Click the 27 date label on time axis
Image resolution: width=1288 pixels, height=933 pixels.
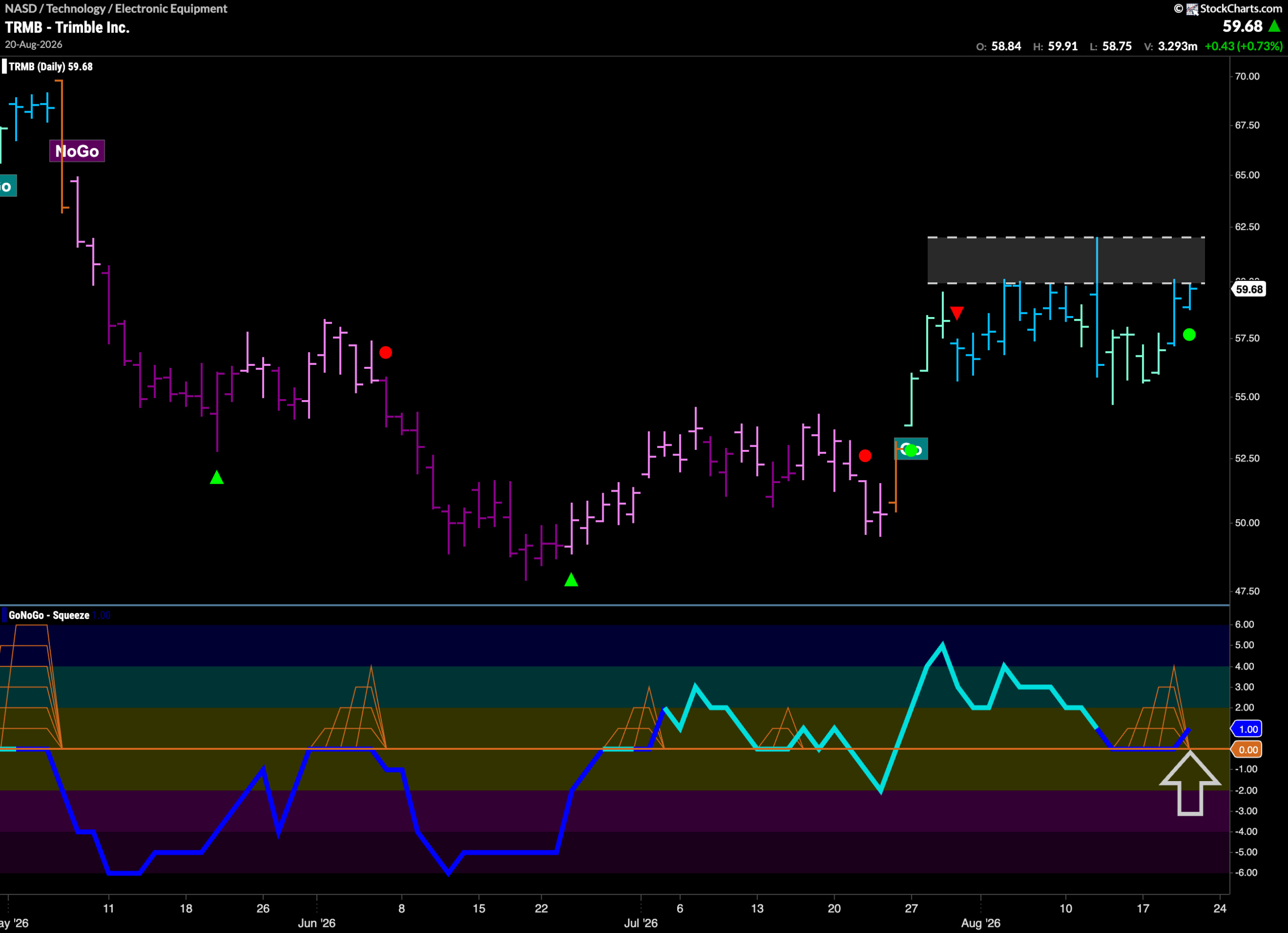point(911,908)
